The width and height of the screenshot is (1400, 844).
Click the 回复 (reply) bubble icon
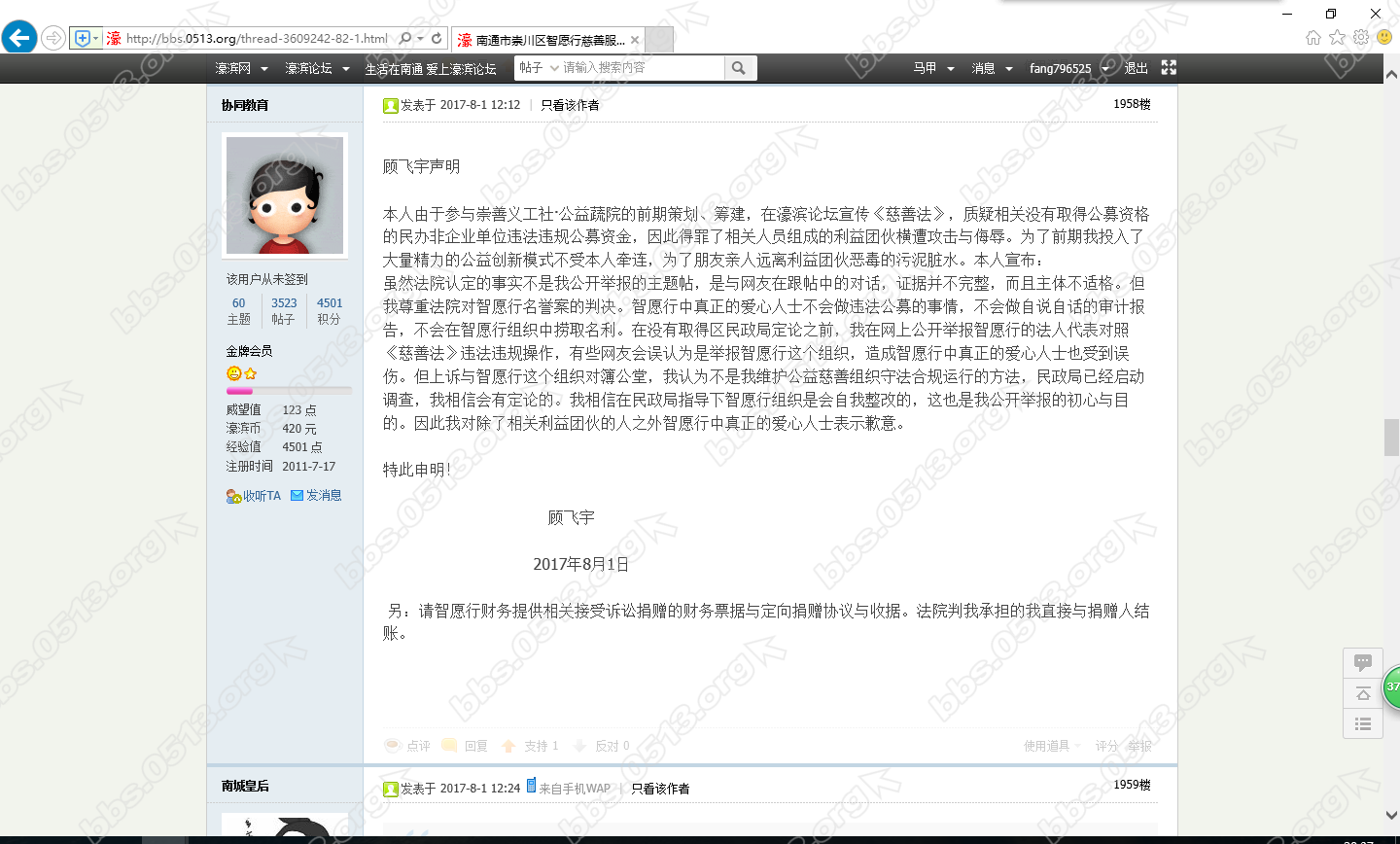coord(448,745)
